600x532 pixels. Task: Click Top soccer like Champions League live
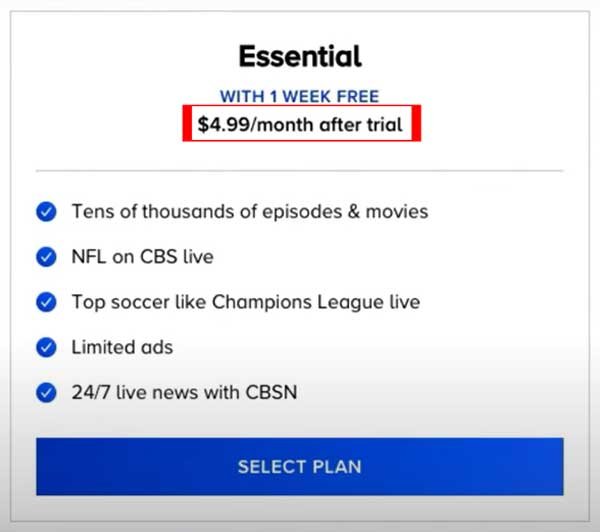click(x=246, y=302)
